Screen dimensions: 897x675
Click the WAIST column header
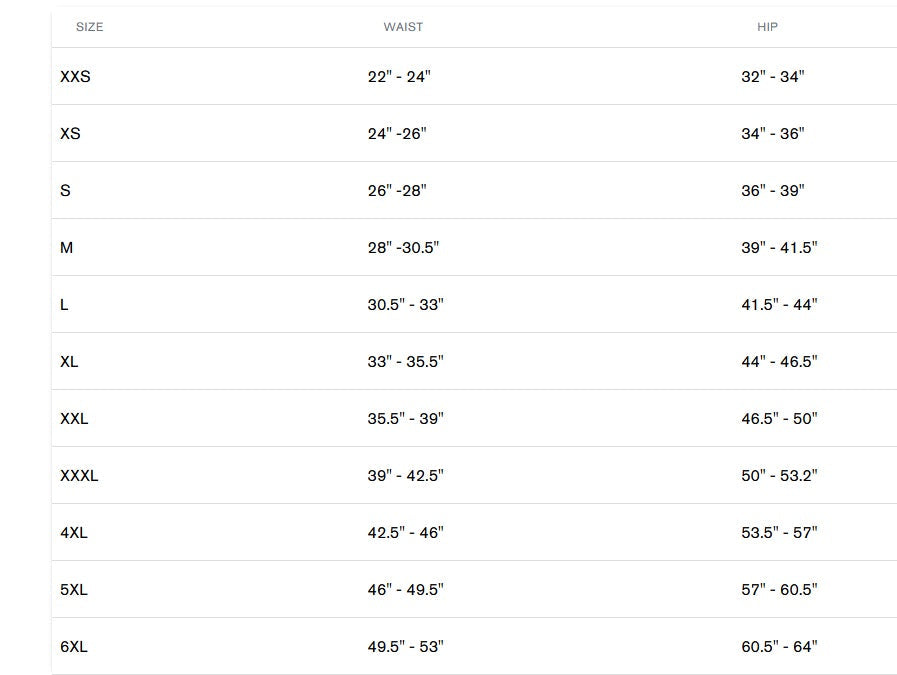point(403,27)
